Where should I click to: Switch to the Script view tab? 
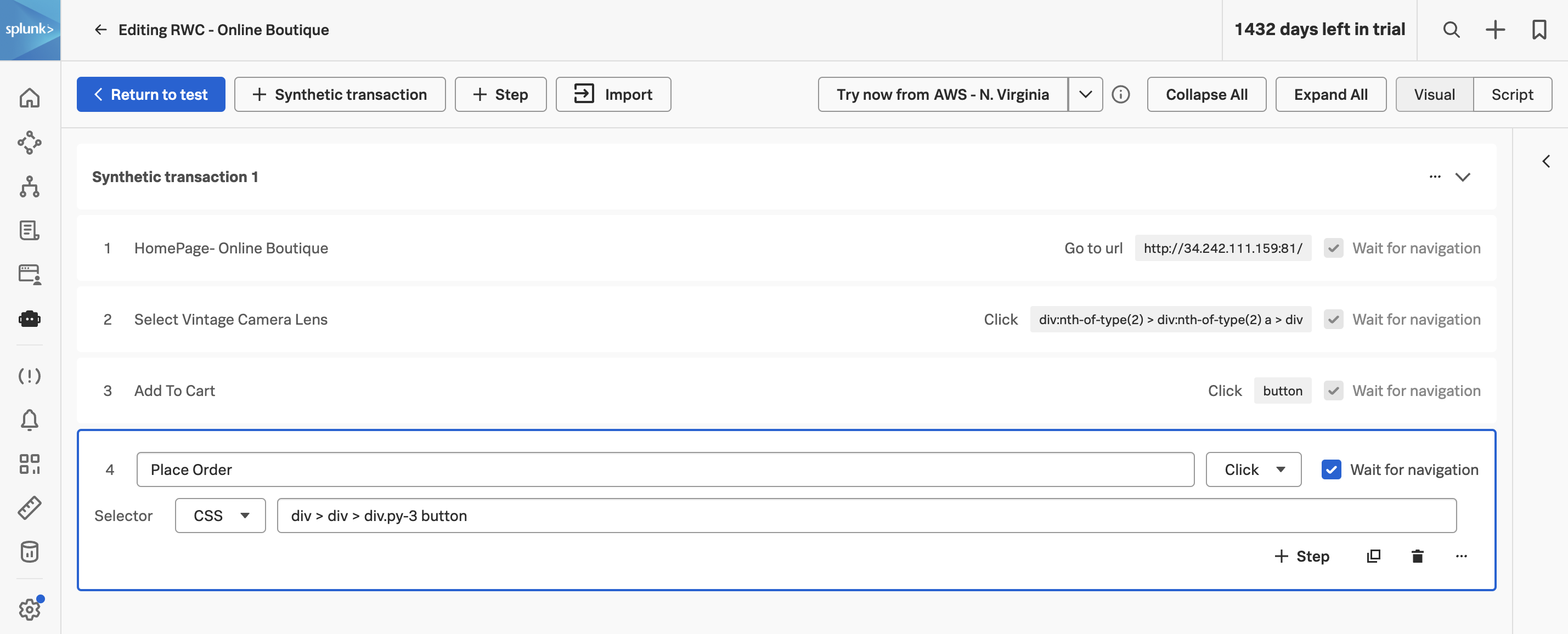(1511, 94)
